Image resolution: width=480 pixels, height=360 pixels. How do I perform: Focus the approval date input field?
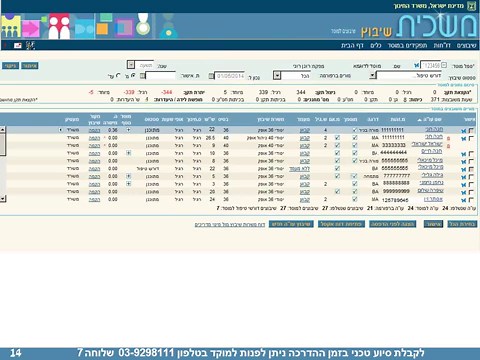coord(161,76)
